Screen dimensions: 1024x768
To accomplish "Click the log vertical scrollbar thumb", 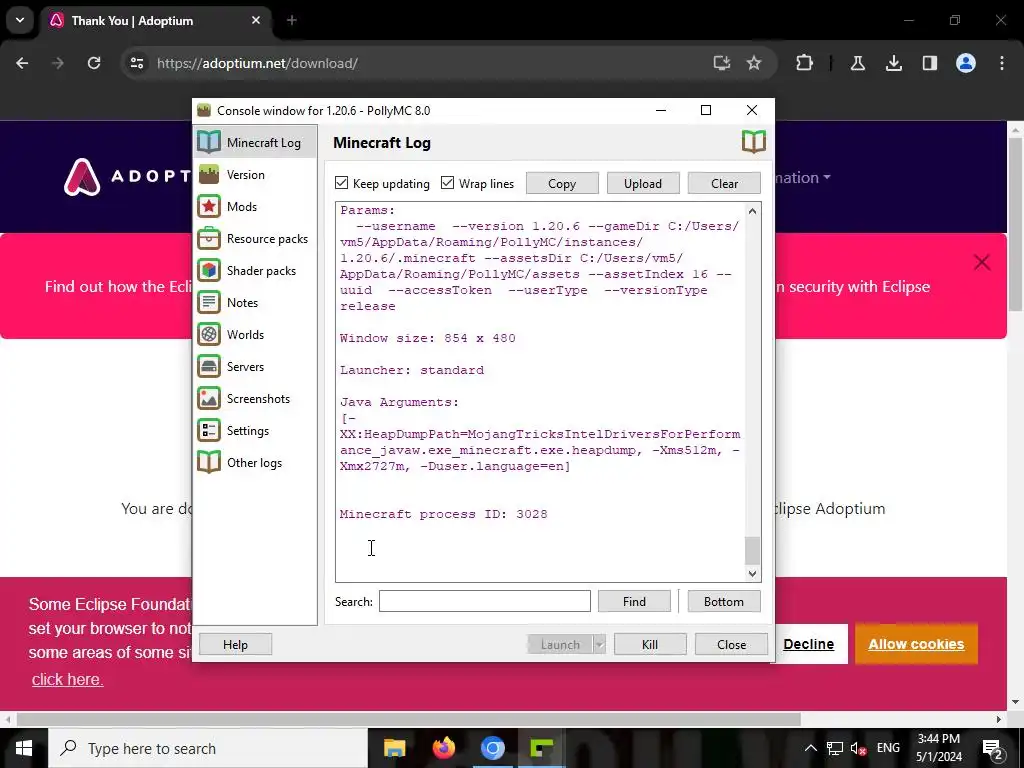I will pyautogui.click(x=752, y=551).
